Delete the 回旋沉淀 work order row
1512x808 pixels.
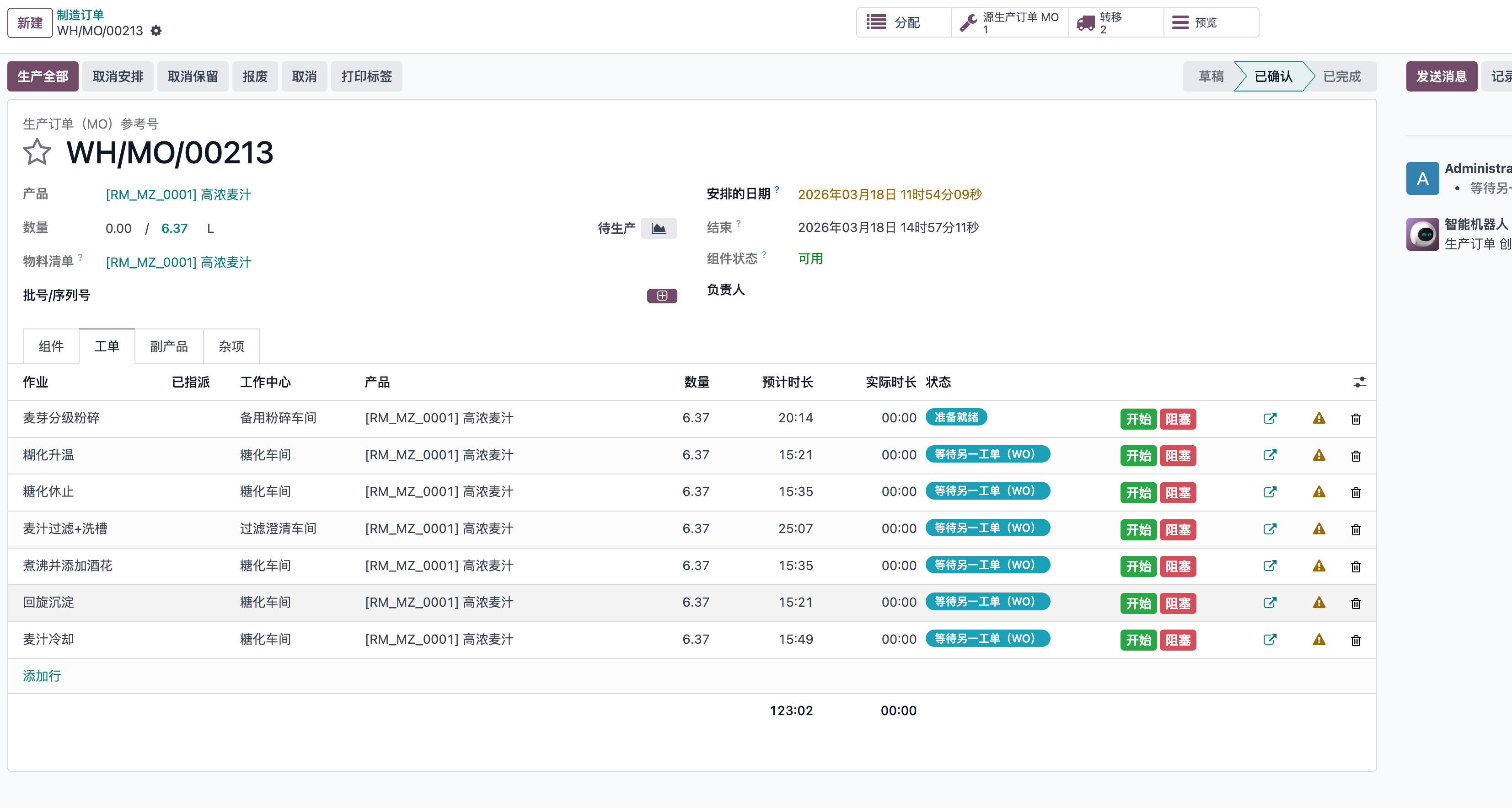click(1356, 603)
